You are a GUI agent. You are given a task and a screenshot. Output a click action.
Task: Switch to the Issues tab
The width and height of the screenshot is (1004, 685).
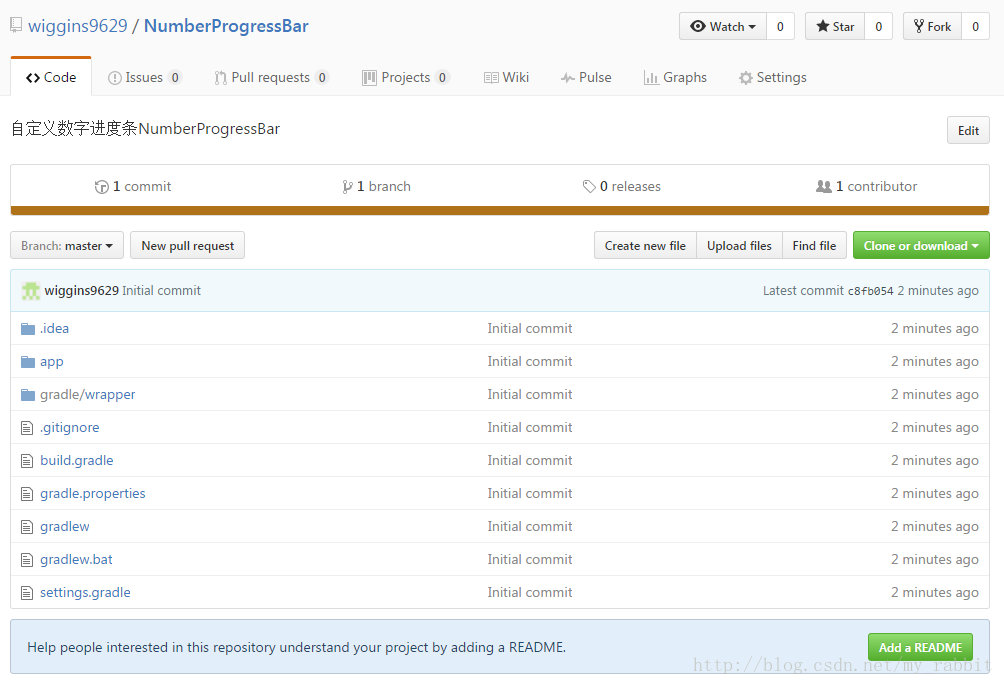(x=145, y=77)
